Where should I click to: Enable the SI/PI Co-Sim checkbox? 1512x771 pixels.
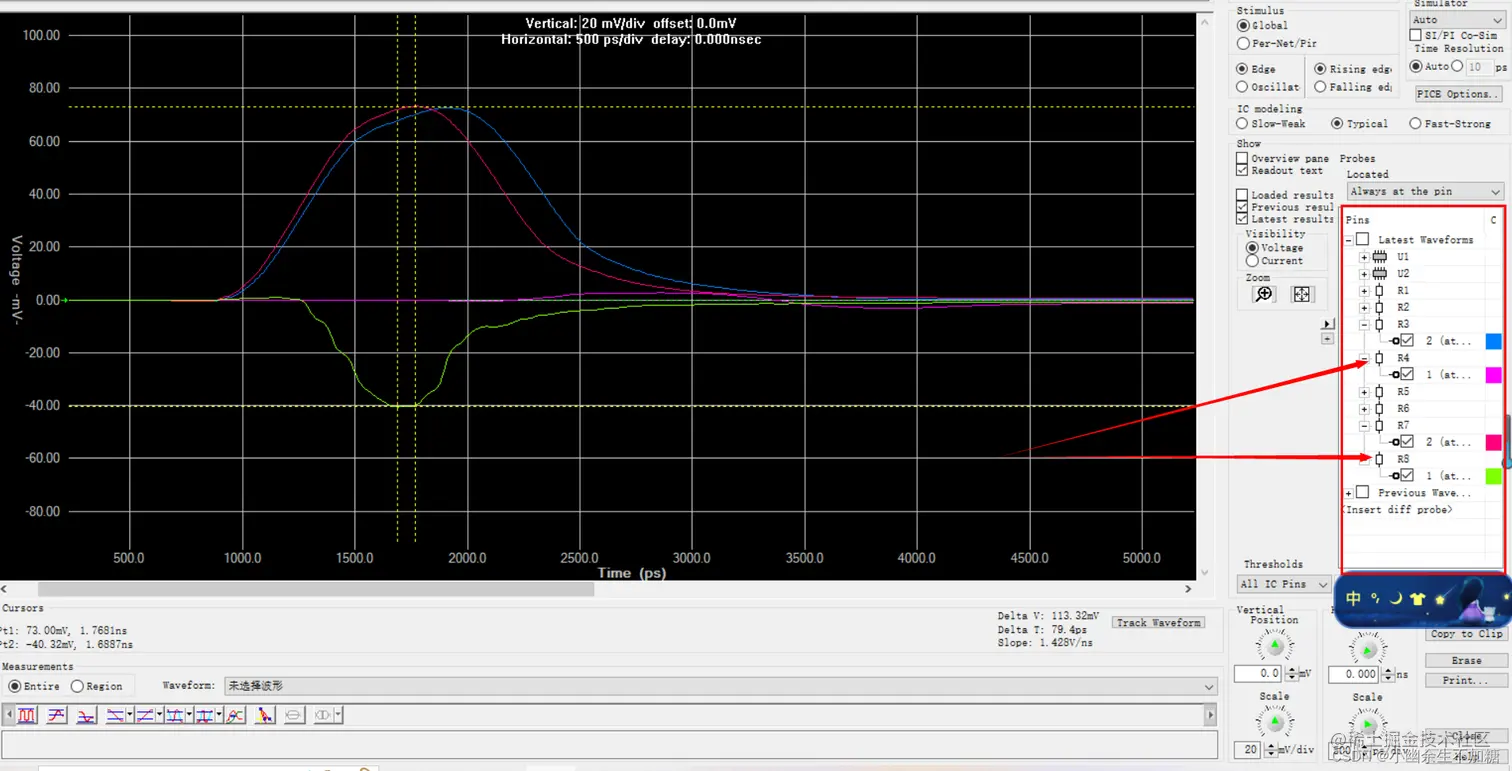tap(1415, 35)
